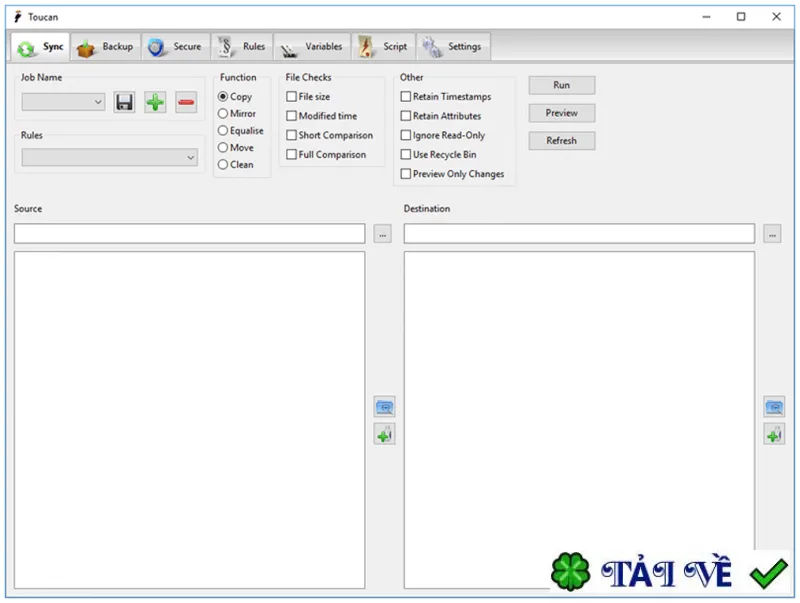800x603 pixels.
Task: Browse for the Destination folder using the ellipsis button
Action: pyautogui.click(x=772, y=234)
